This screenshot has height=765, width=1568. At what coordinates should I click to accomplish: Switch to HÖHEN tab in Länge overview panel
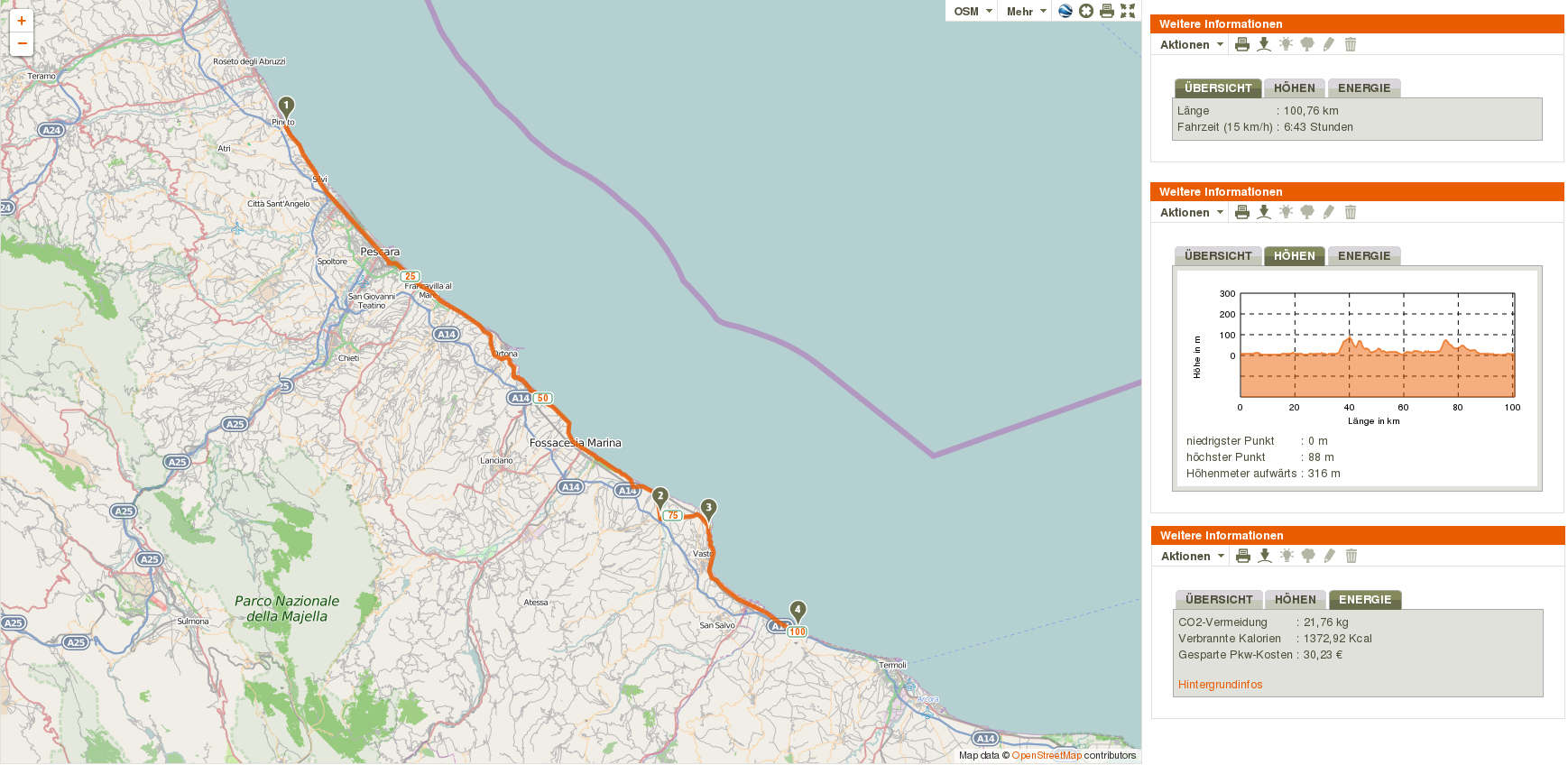(1295, 88)
